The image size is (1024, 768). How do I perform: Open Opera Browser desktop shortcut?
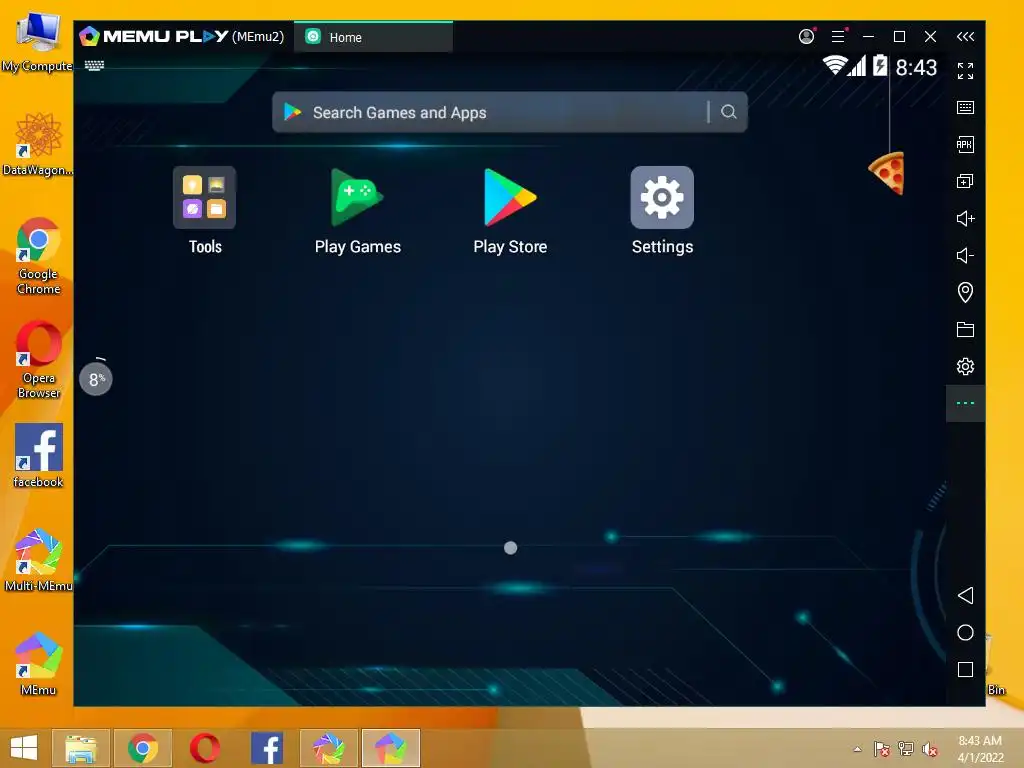pos(39,360)
